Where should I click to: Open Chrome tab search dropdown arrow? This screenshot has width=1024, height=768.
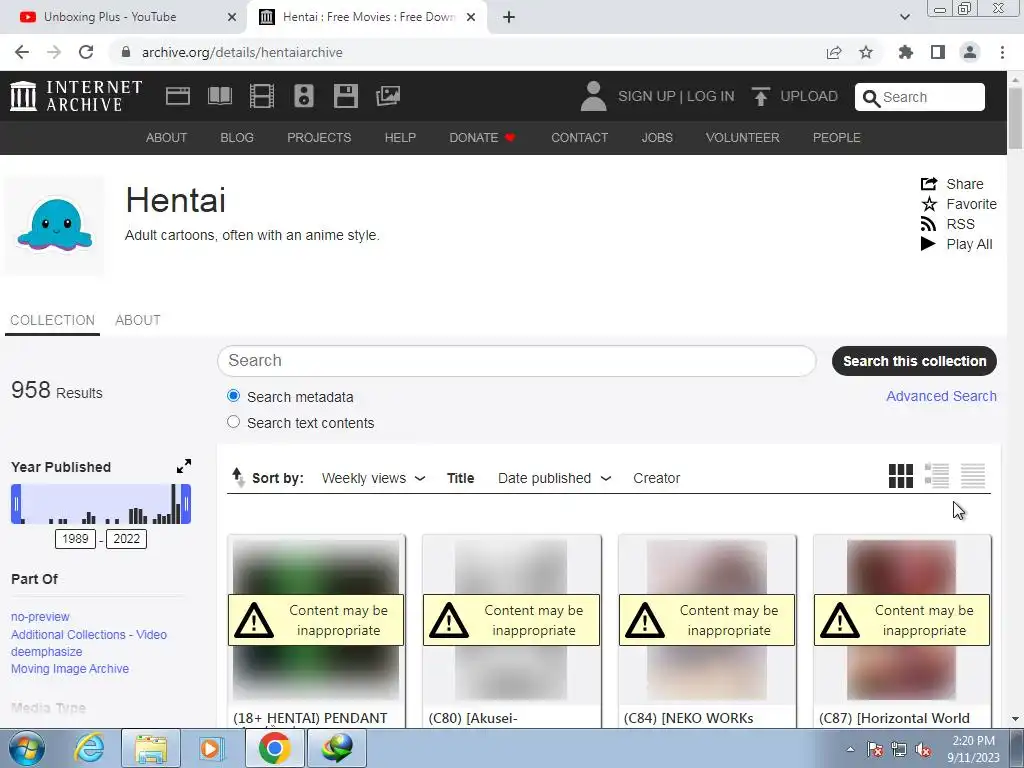904,17
